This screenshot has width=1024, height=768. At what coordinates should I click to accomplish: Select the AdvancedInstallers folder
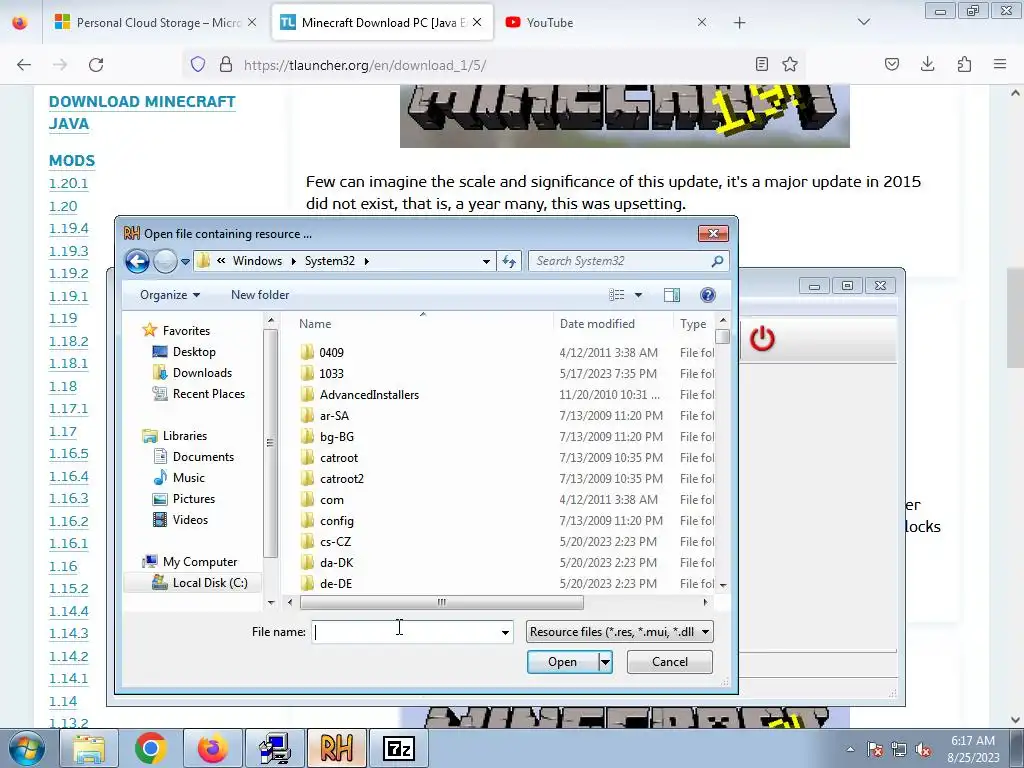point(369,394)
